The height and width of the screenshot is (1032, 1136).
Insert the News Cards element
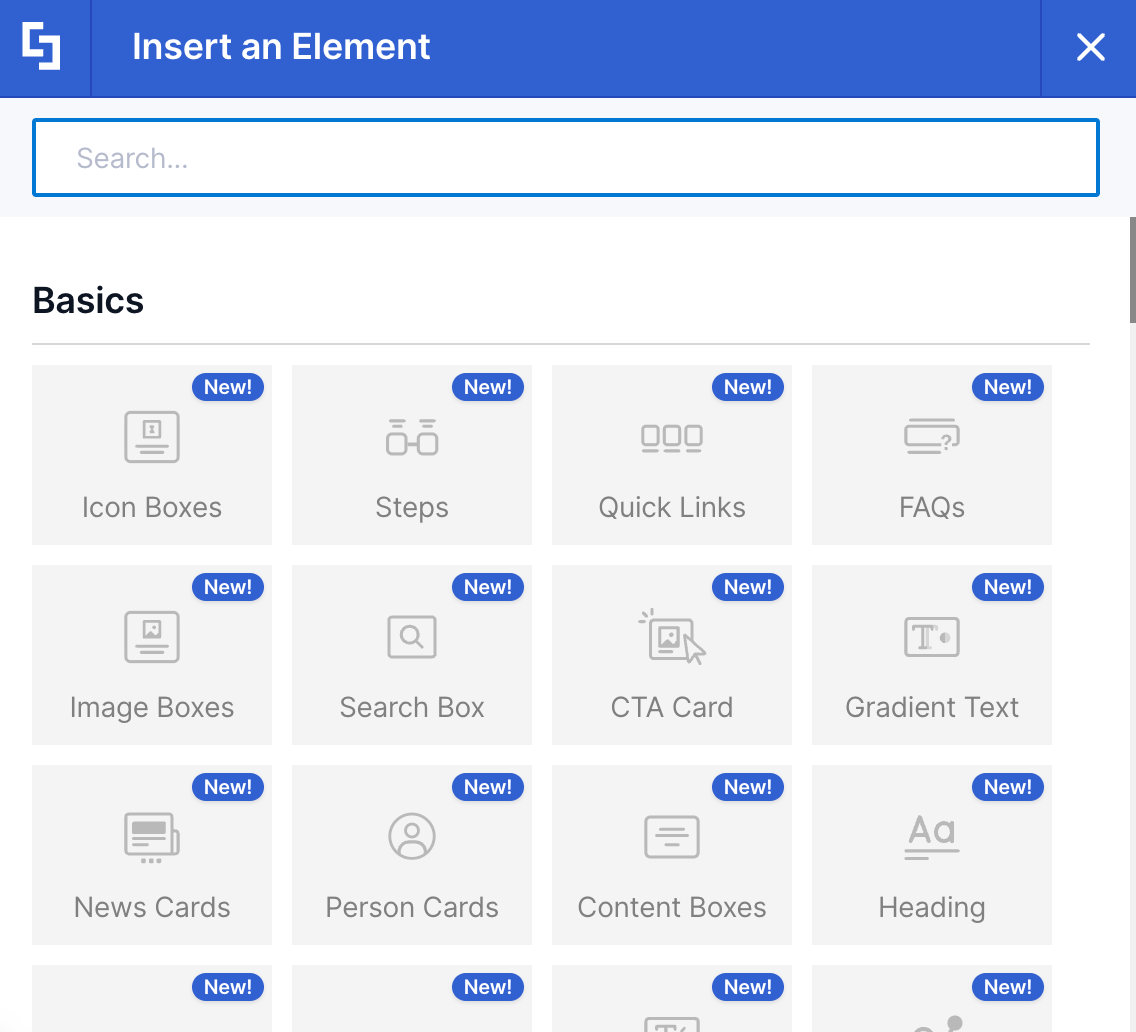[x=152, y=855]
